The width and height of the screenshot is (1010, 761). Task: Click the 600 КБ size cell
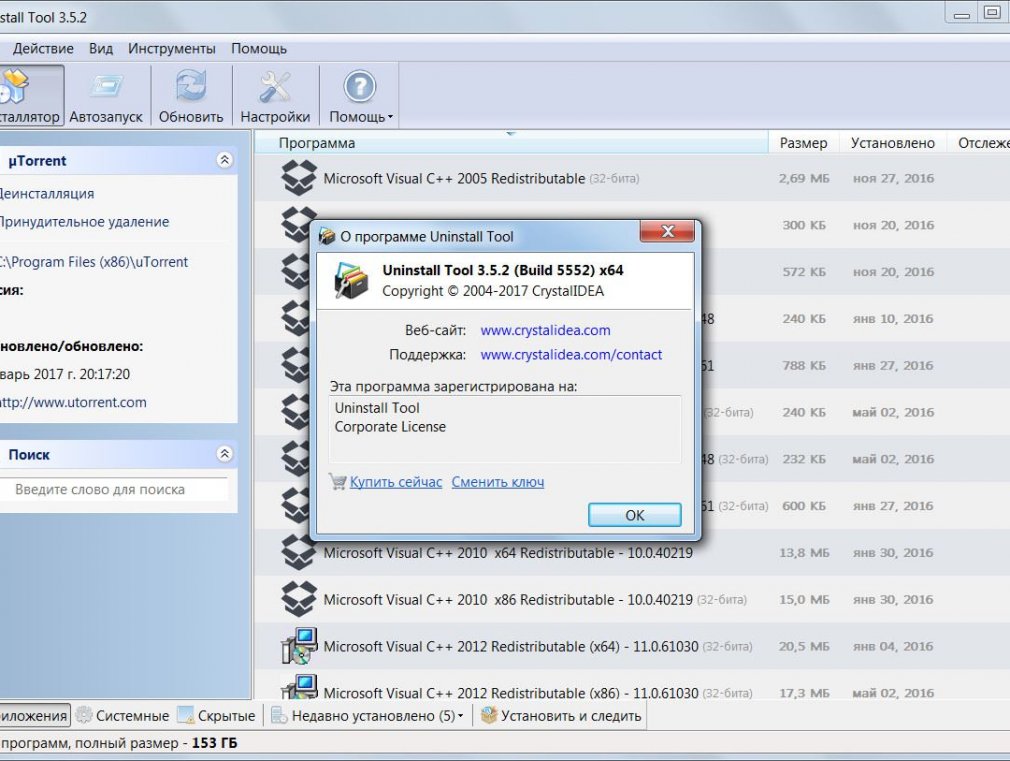click(x=804, y=506)
